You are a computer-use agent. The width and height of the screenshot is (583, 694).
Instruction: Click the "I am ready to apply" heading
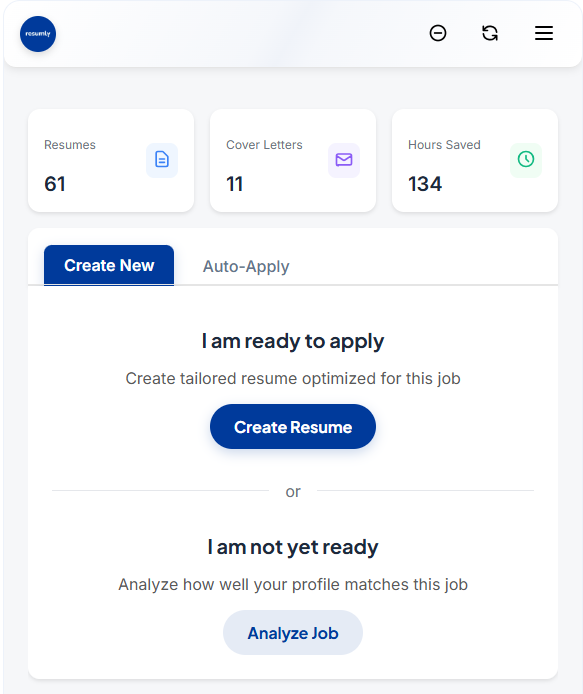[293, 341]
